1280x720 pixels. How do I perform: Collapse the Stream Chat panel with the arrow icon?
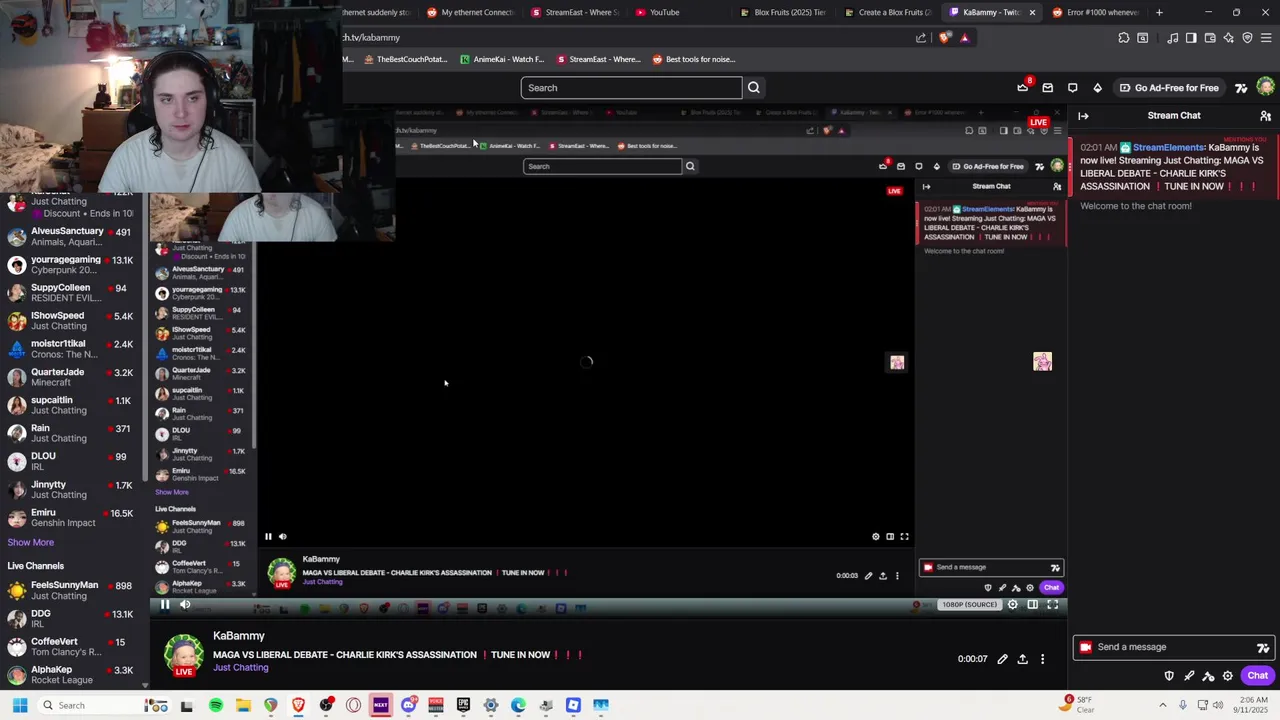coord(1083,116)
